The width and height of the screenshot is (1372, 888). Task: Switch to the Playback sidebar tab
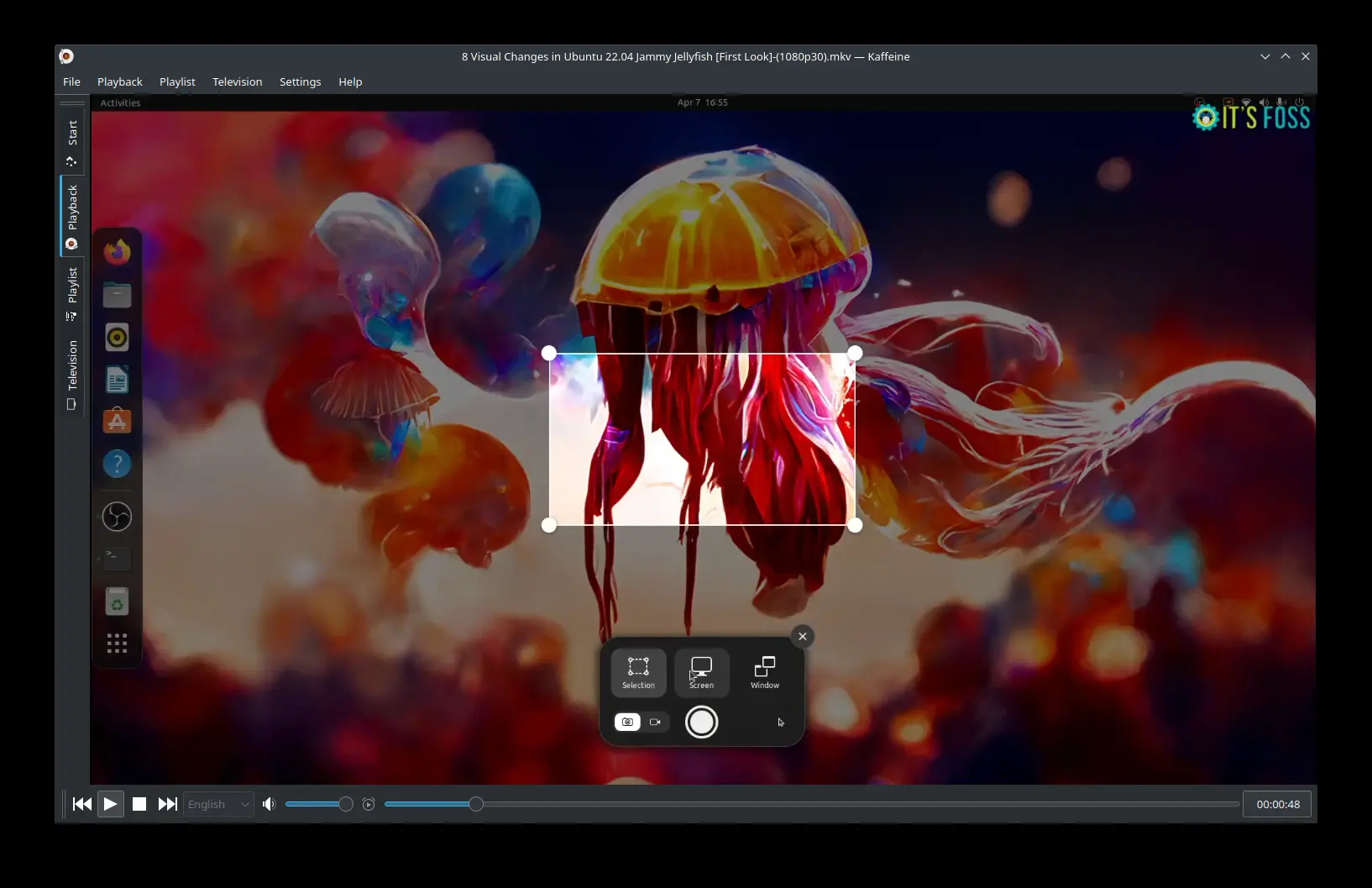point(72,215)
